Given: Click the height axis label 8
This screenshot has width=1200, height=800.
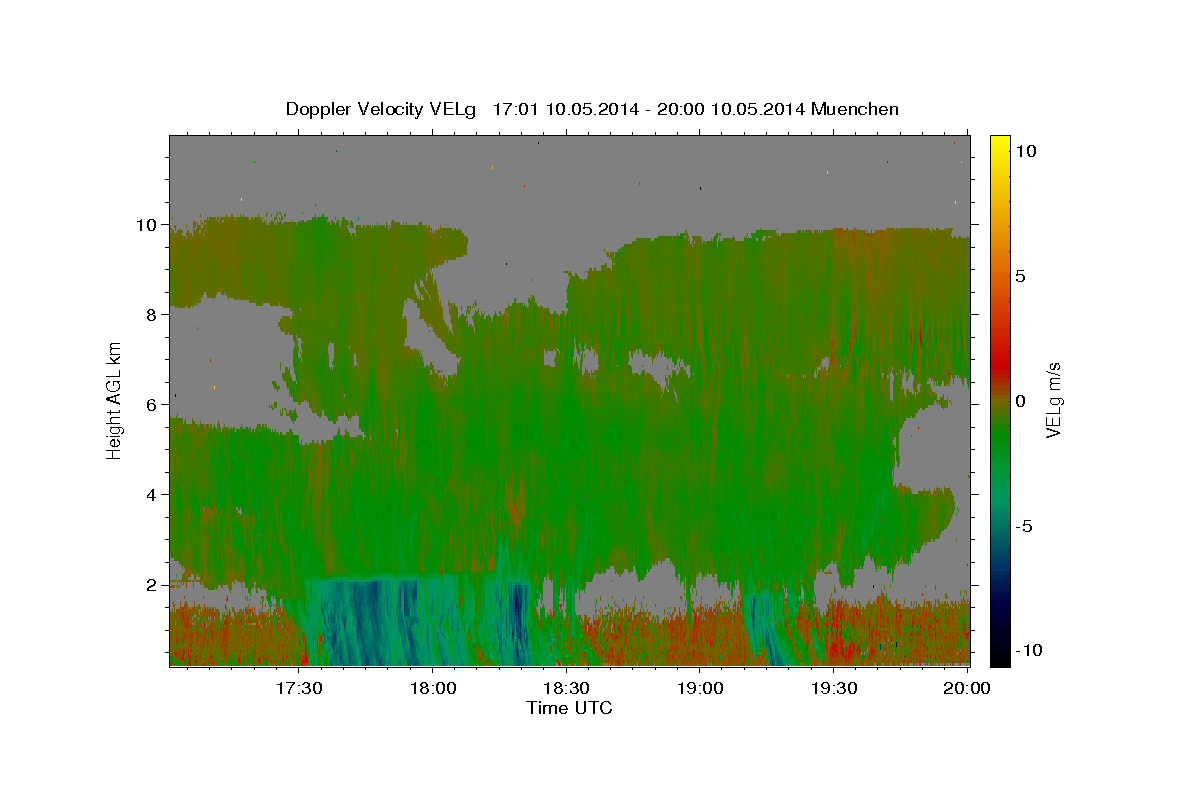Looking at the screenshot, I should click(151, 314).
